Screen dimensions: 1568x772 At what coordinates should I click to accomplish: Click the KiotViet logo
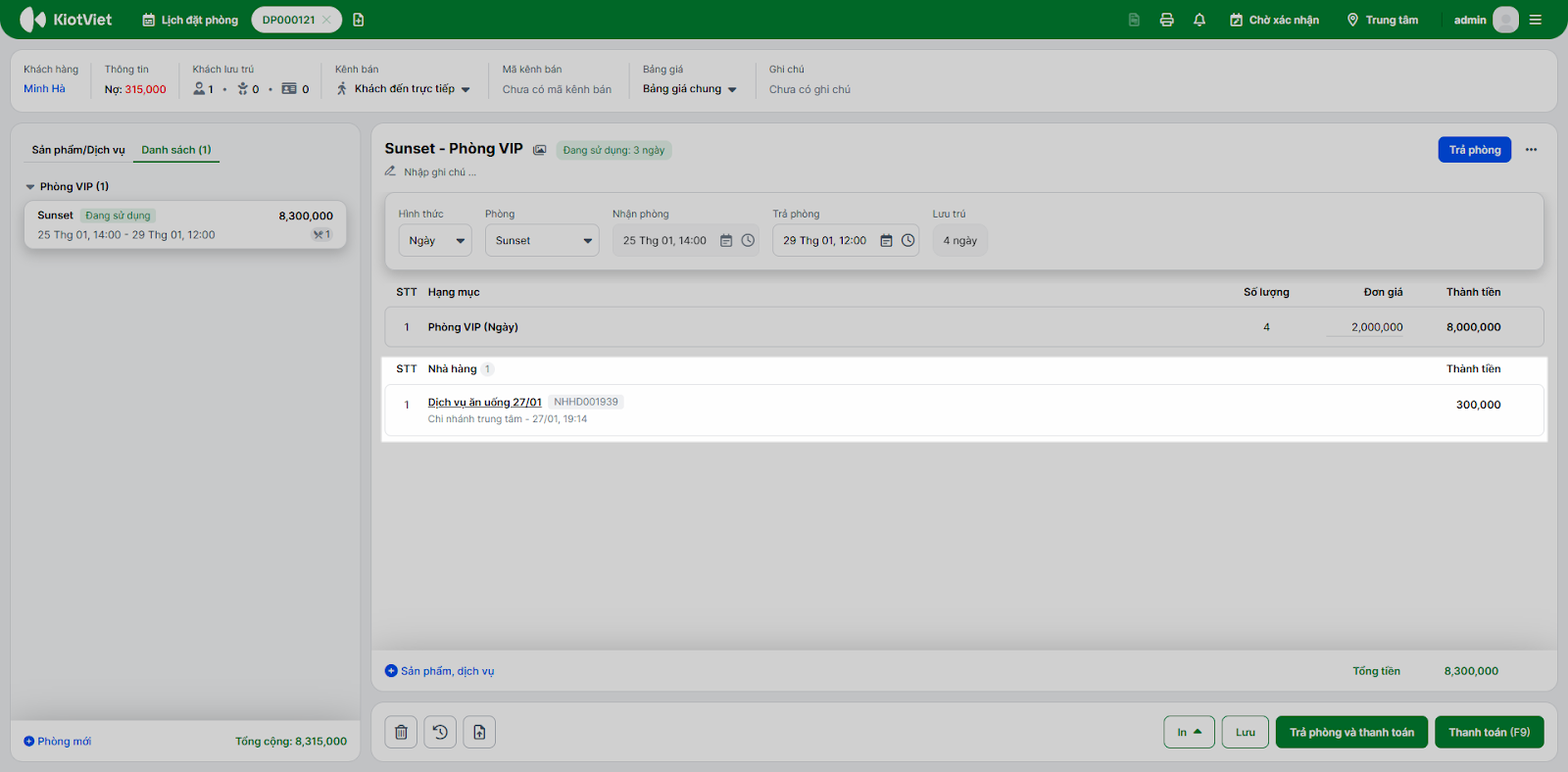point(66,20)
